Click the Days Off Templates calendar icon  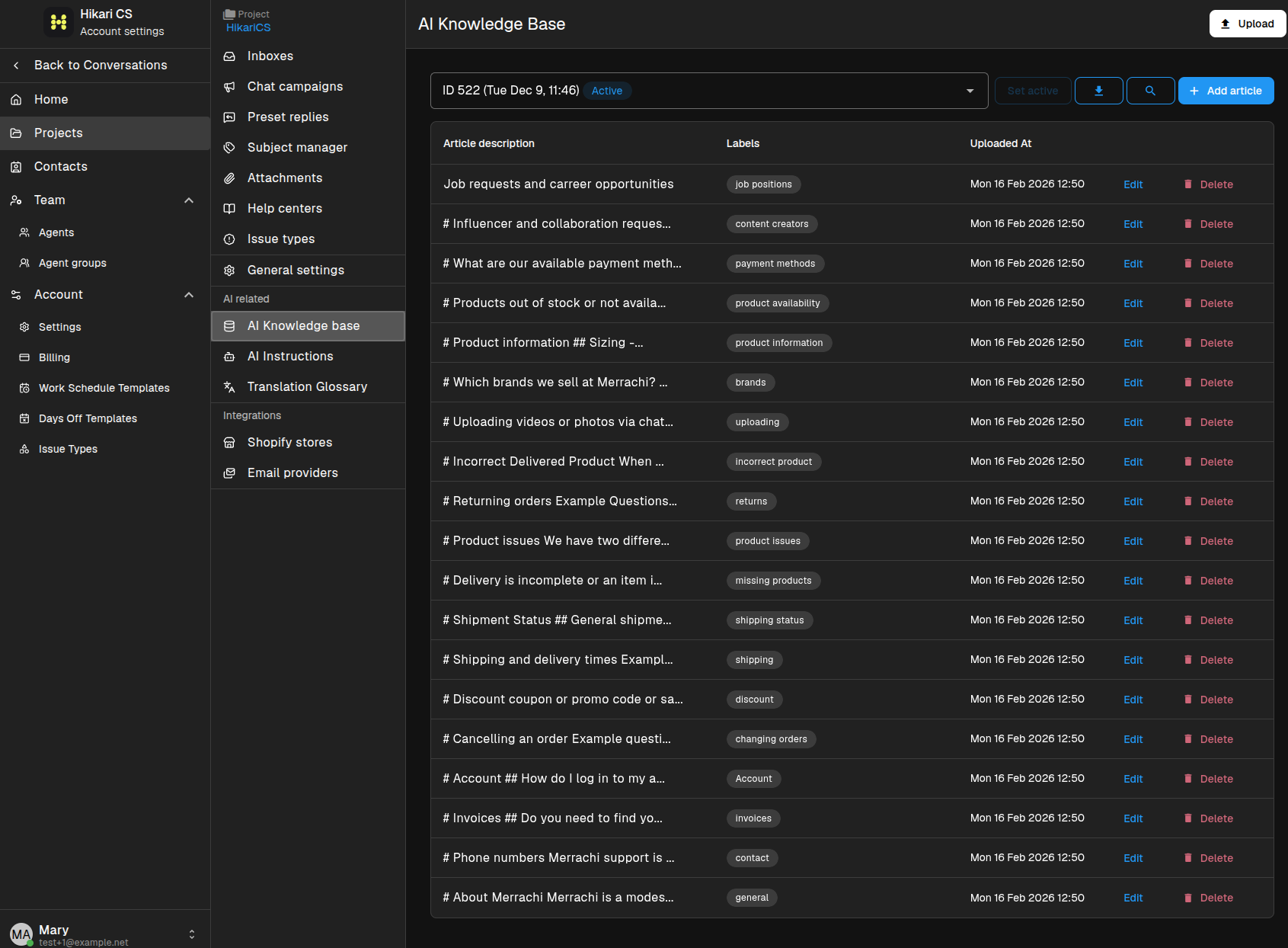coord(24,418)
